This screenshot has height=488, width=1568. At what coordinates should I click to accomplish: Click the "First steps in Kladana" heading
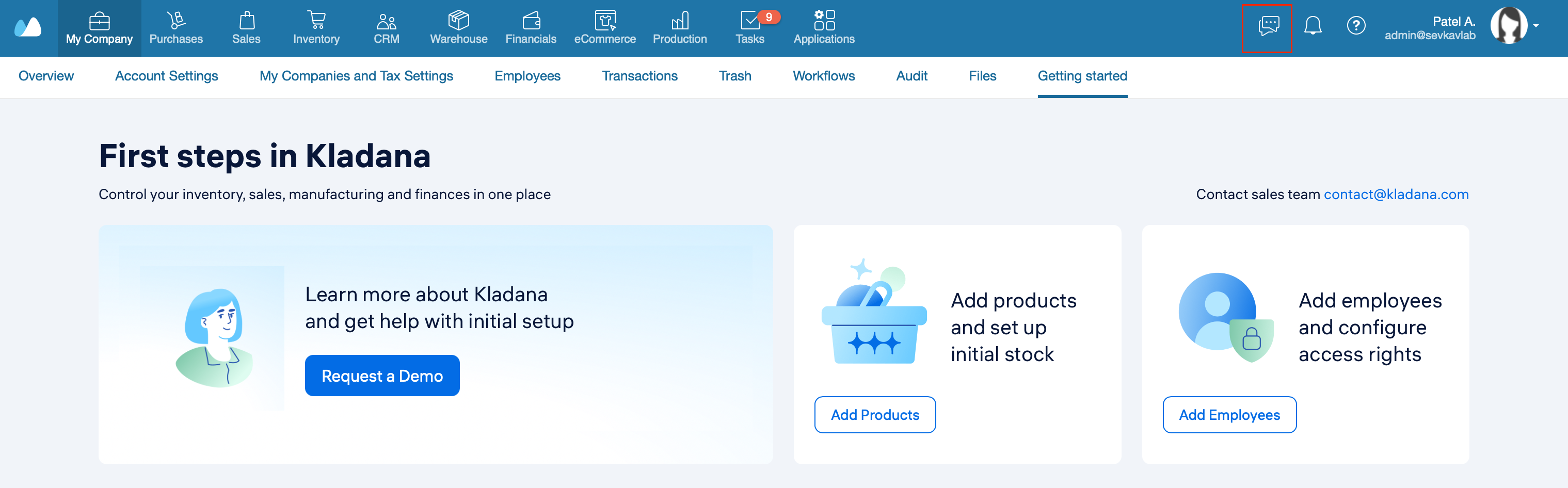[x=265, y=156]
